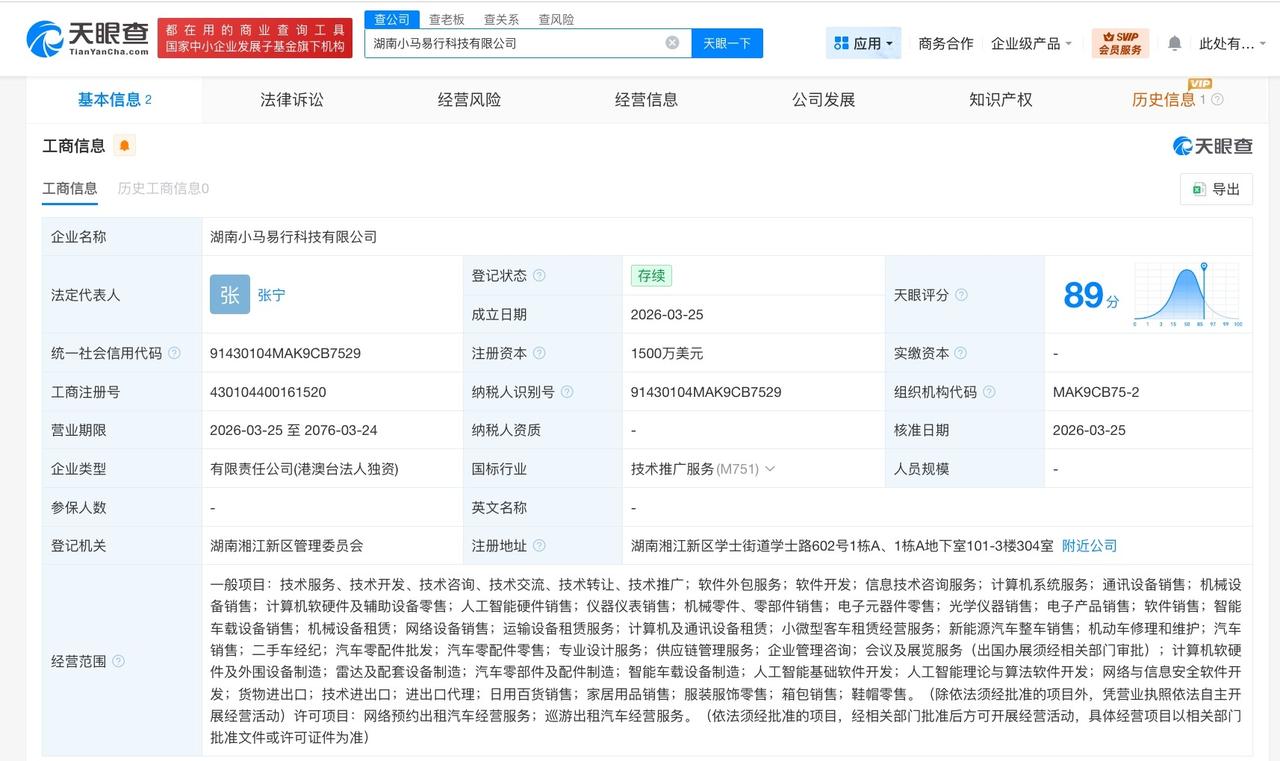Open the 知识产权 tab

[x=1001, y=99]
